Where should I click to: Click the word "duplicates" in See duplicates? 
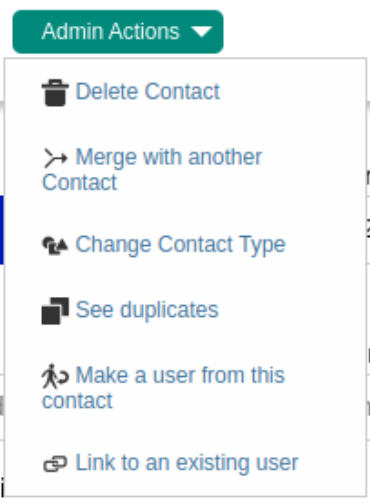pyautogui.click(x=169, y=311)
